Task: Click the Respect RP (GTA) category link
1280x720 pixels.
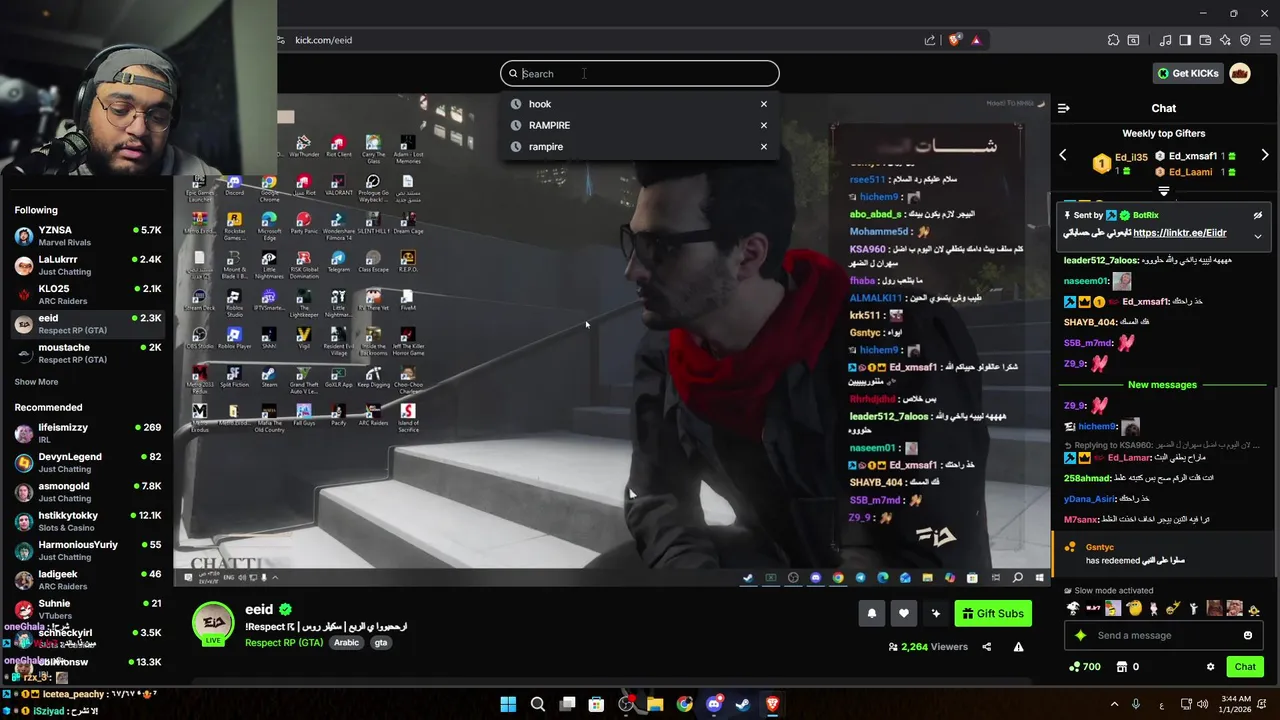Action: 284,643
